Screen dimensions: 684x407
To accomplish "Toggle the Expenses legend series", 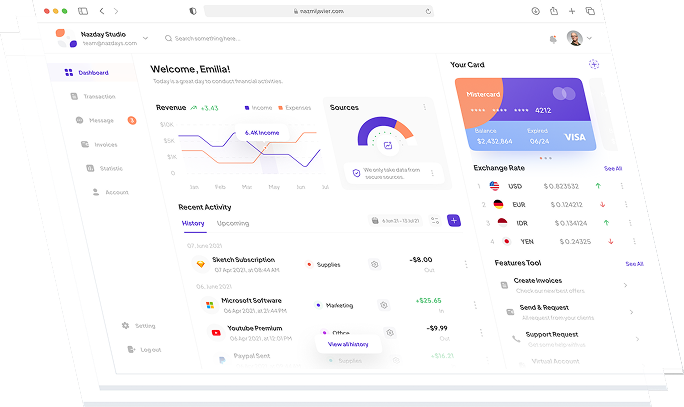I will (294, 108).
